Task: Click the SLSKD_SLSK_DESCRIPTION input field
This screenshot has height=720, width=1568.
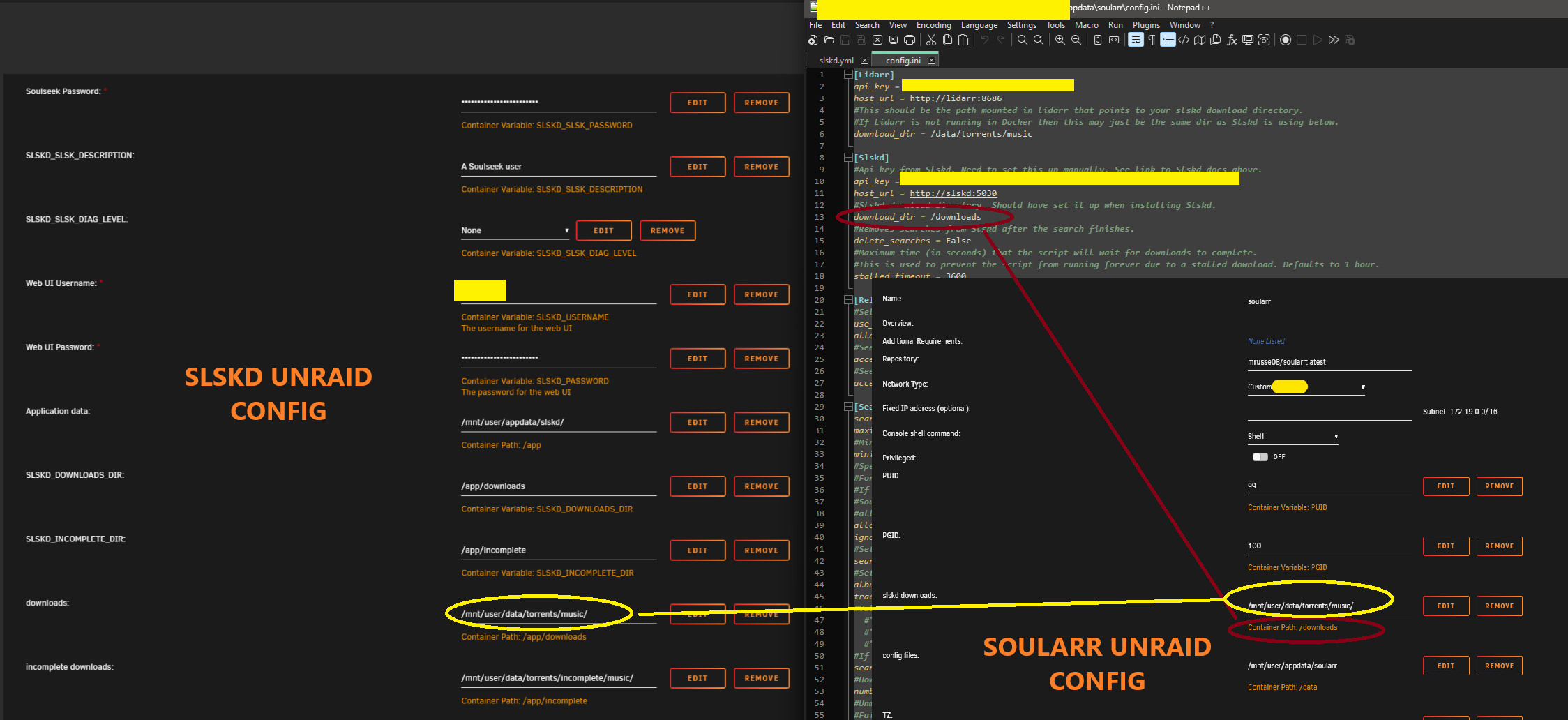Action: point(559,167)
